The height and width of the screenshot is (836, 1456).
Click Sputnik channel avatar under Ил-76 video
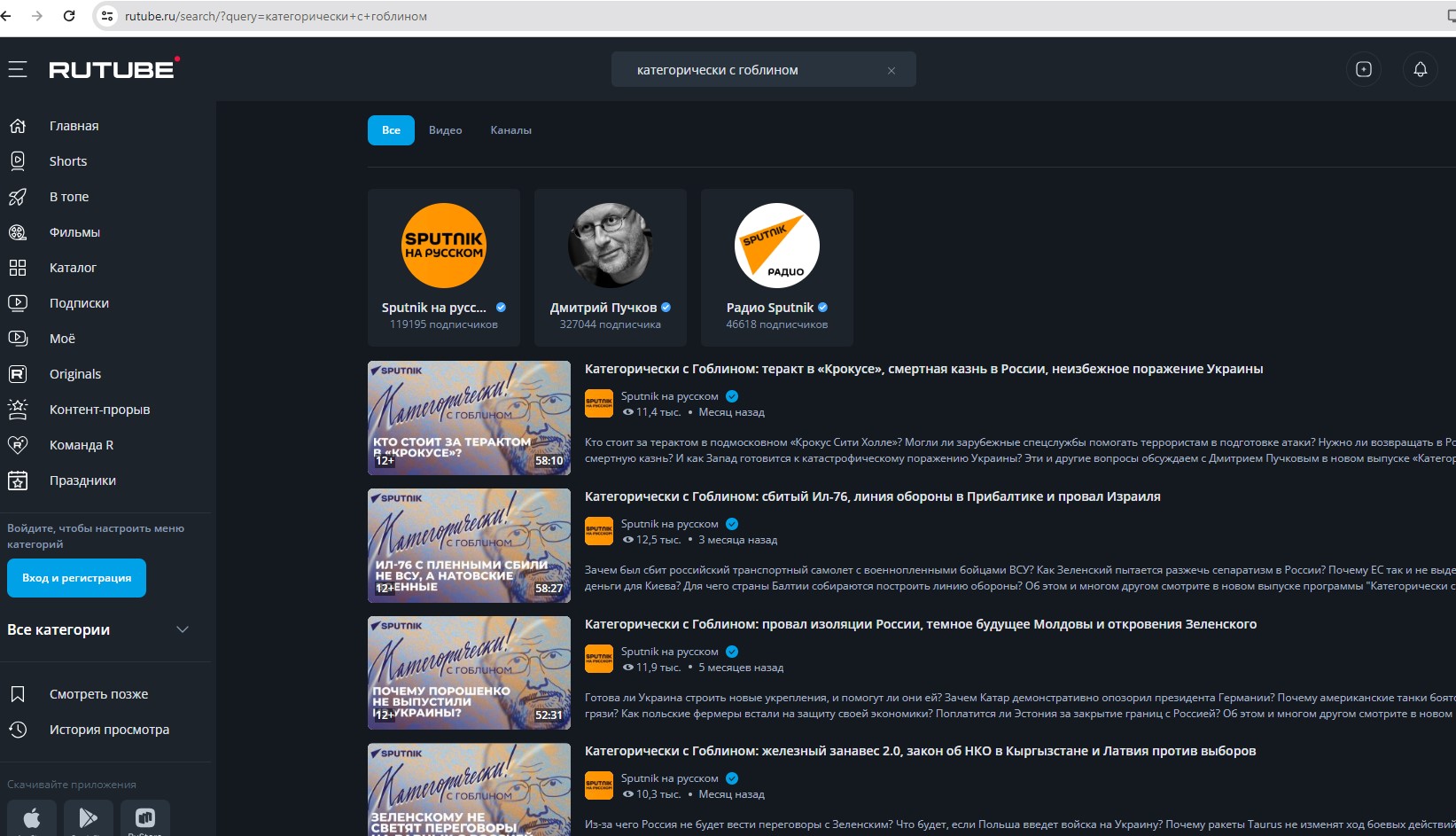click(x=599, y=531)
